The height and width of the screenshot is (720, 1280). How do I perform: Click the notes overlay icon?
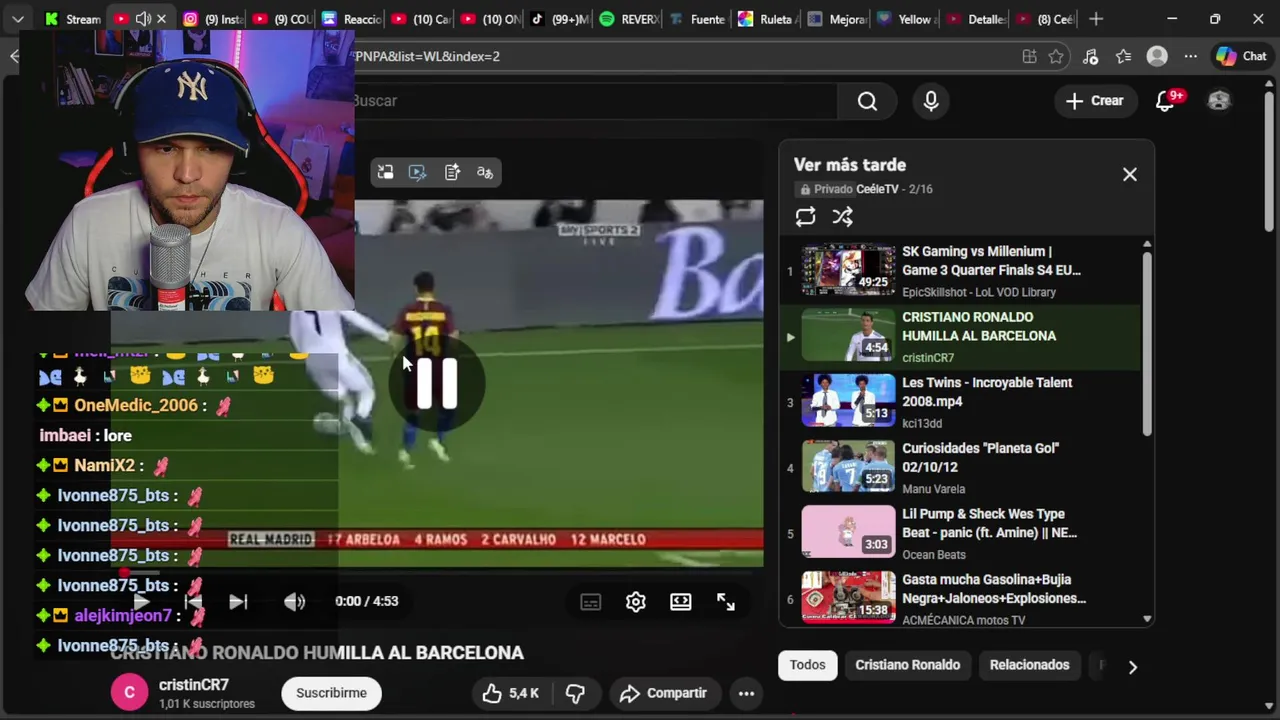click(452, 173)
